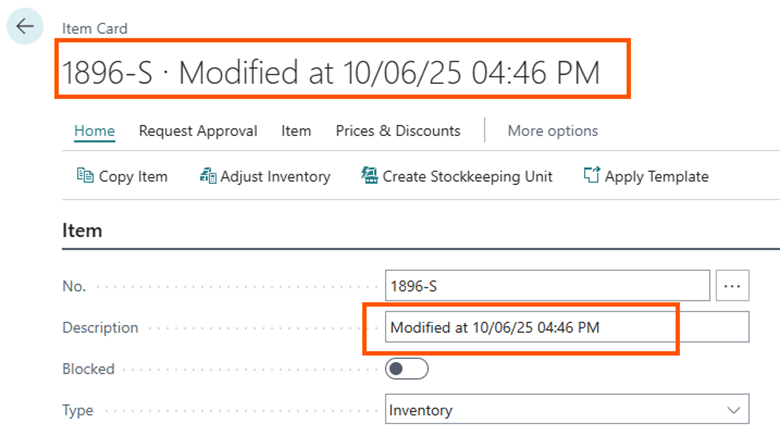Click the Item Card caption text
The image size is (780, 436).
[x=95, y=29]
